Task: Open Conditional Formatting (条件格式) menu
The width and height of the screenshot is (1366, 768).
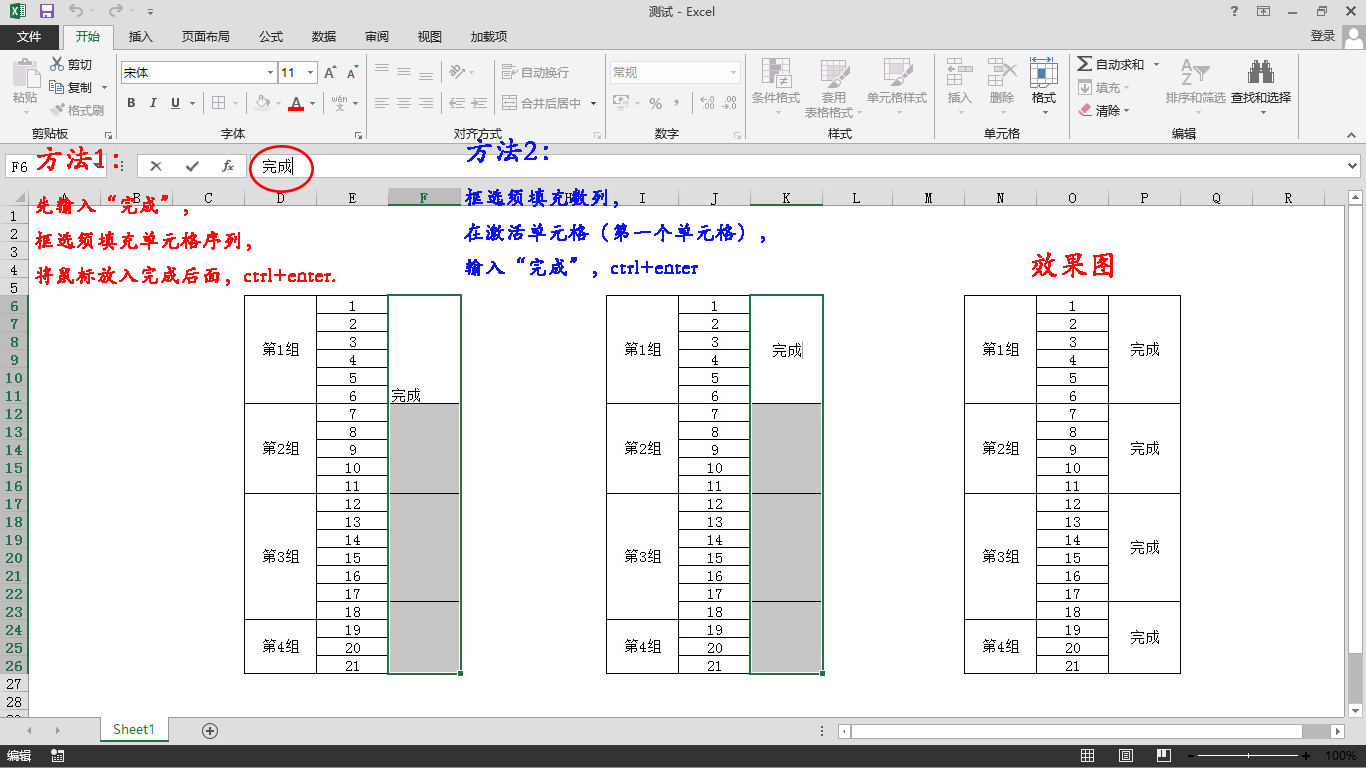Action: 776,87
